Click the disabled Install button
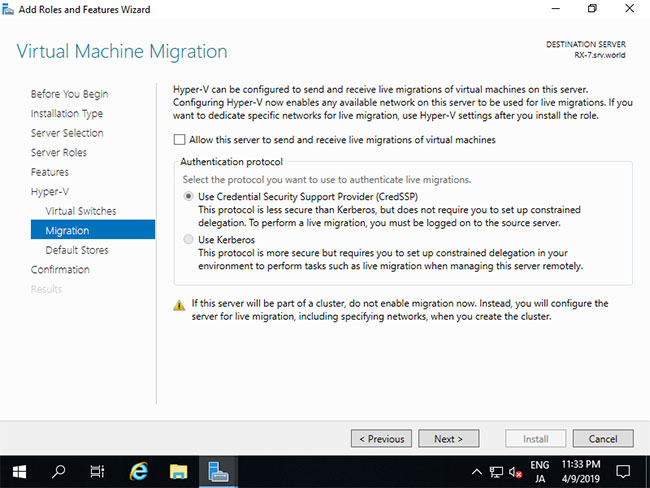The width and height of the screenshot is (650, 488). 536,439
